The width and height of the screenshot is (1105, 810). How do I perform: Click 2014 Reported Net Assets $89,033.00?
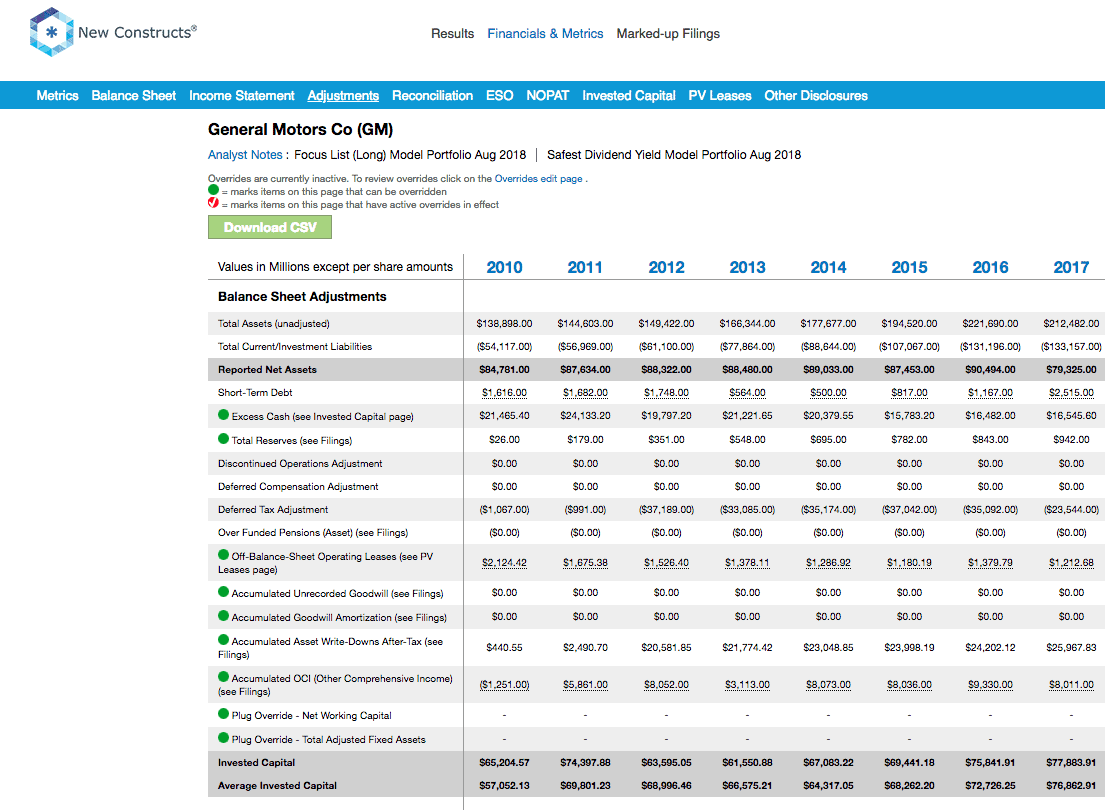pyautogui.click(x=828, y=369)
